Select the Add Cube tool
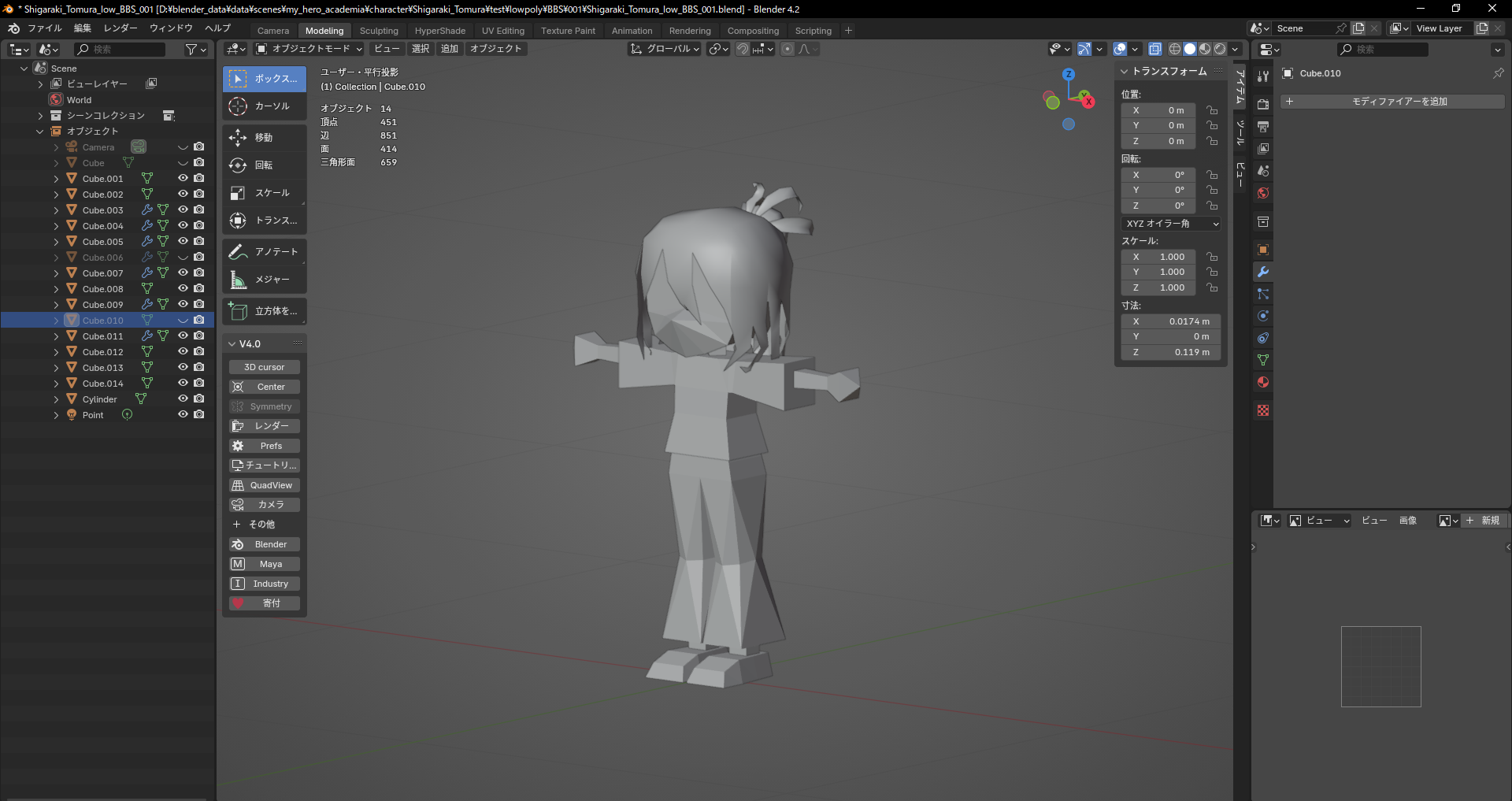The width and height of the screenshot is (1512, 801). coord(265,311)
